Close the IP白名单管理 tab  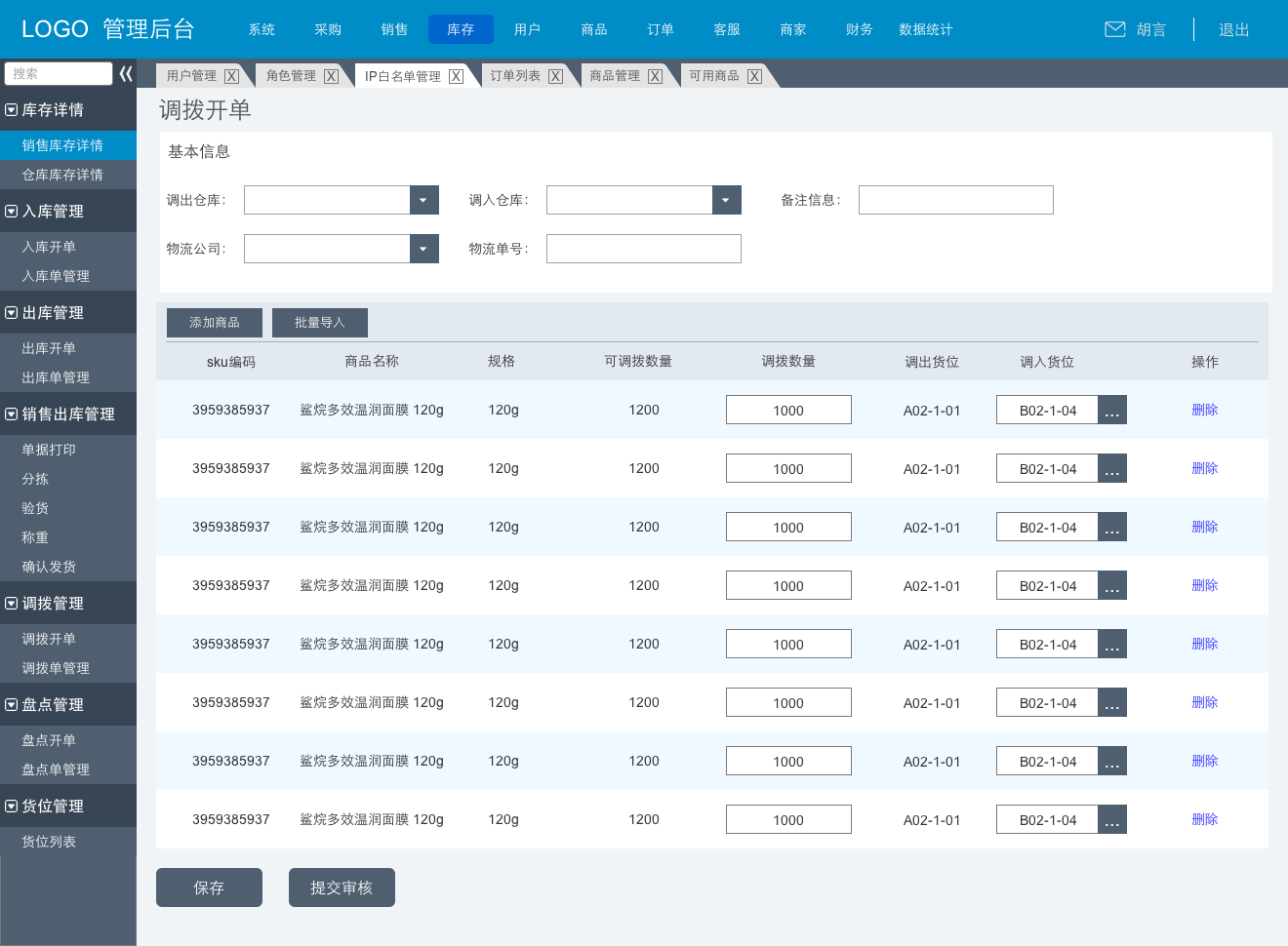(456, 76)
